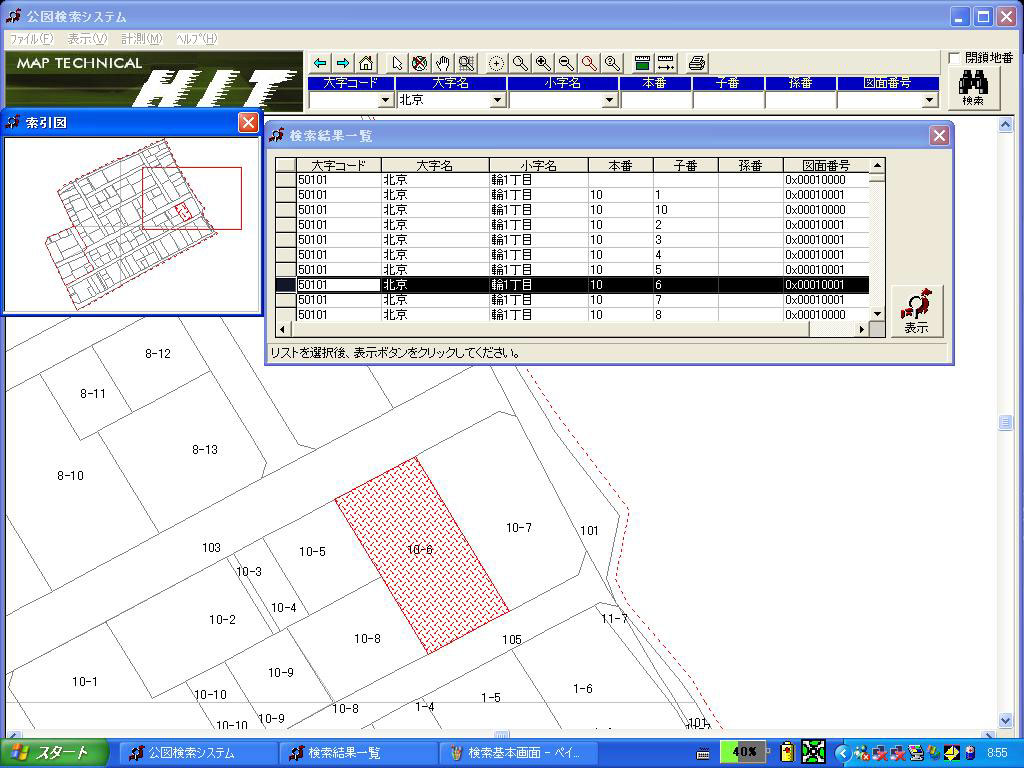Click the 本番 input field
This screenshot has width=1024, height=768.
pyautogui.click(x=656, y=100)
